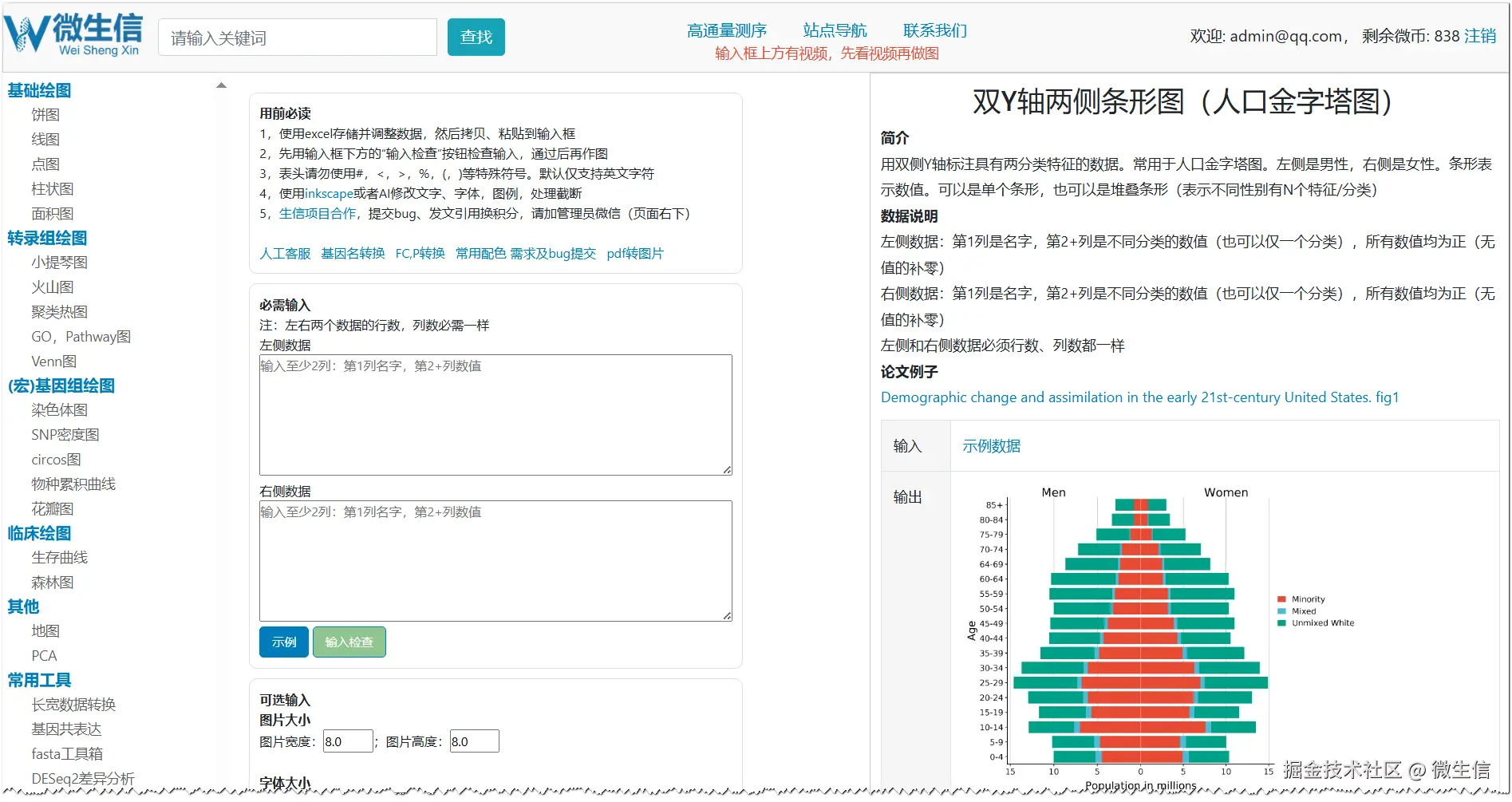Click the 左侧数据 textarea
The image size is (1512, 802).
(x=495, y=415)
